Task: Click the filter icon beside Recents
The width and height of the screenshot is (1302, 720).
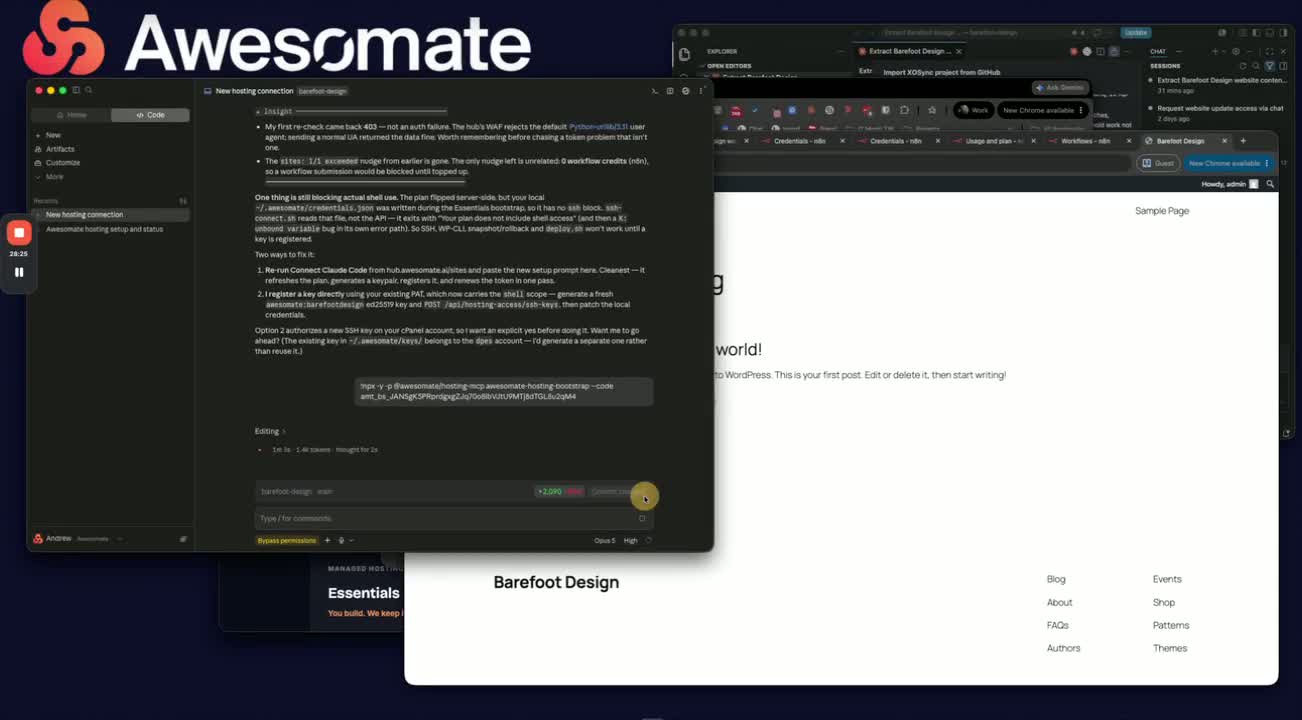Action: [183, 201]
